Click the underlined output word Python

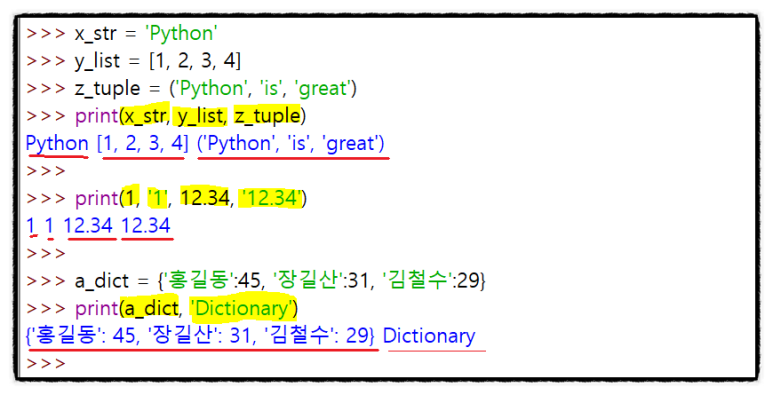click(57, 144)
